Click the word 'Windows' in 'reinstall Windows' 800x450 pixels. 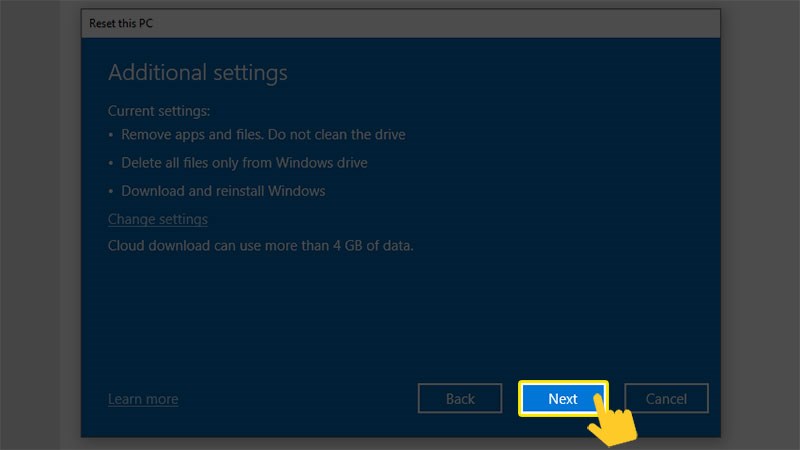297,190
